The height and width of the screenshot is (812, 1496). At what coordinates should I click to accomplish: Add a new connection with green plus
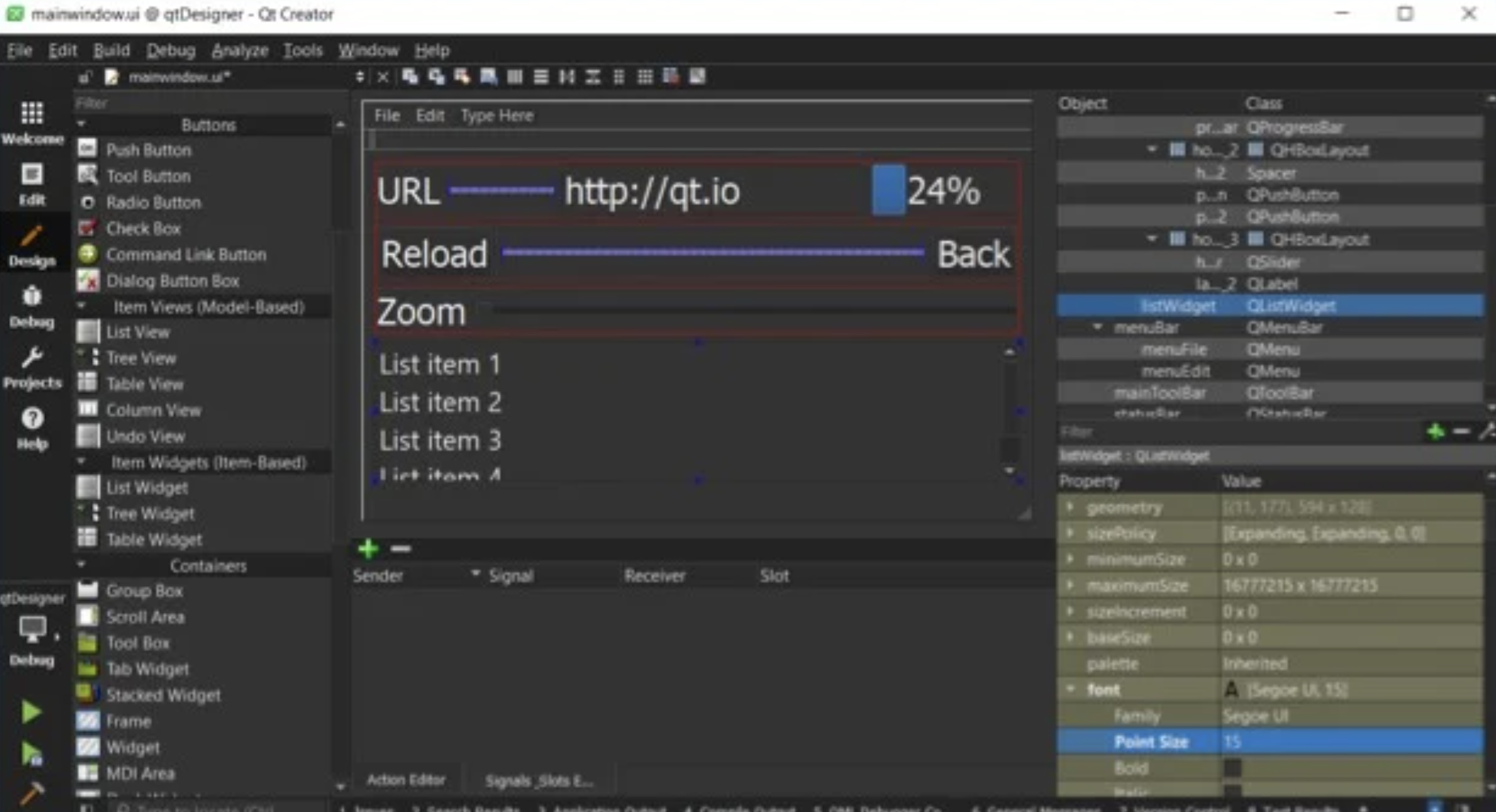tap(368, 548)
